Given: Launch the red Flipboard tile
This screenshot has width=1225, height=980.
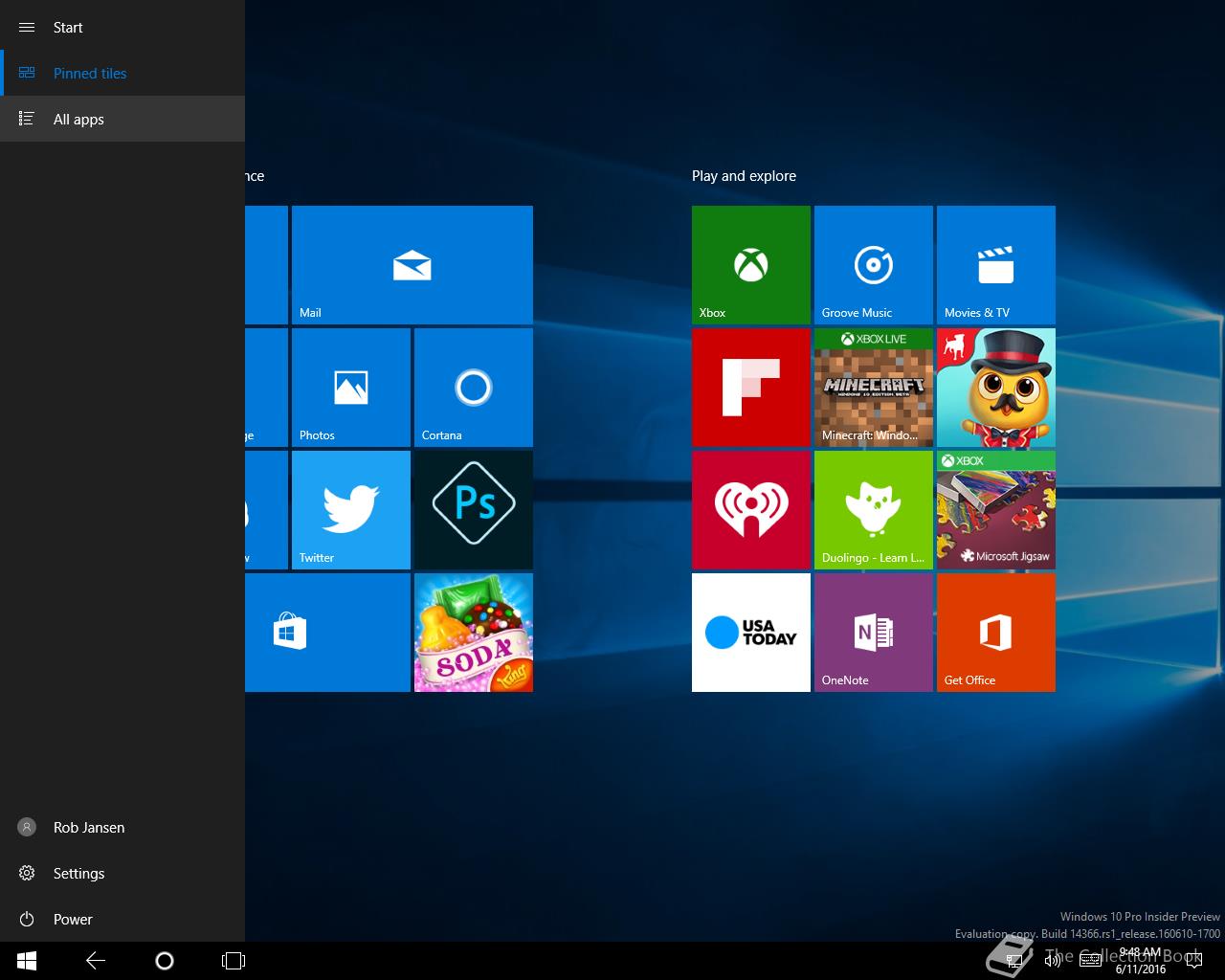Looking at the screenshot, I should [751, 388].
